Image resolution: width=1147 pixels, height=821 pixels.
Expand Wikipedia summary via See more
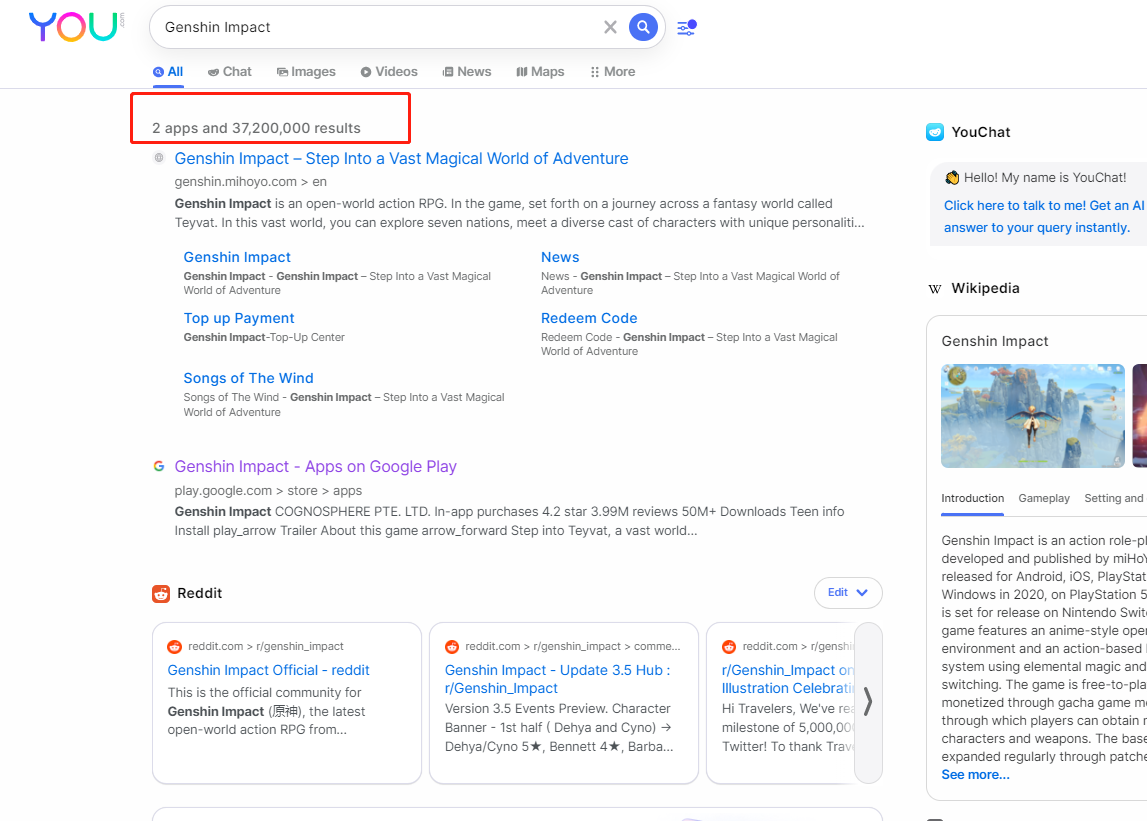pyautogui.click(x=975, y=775)
